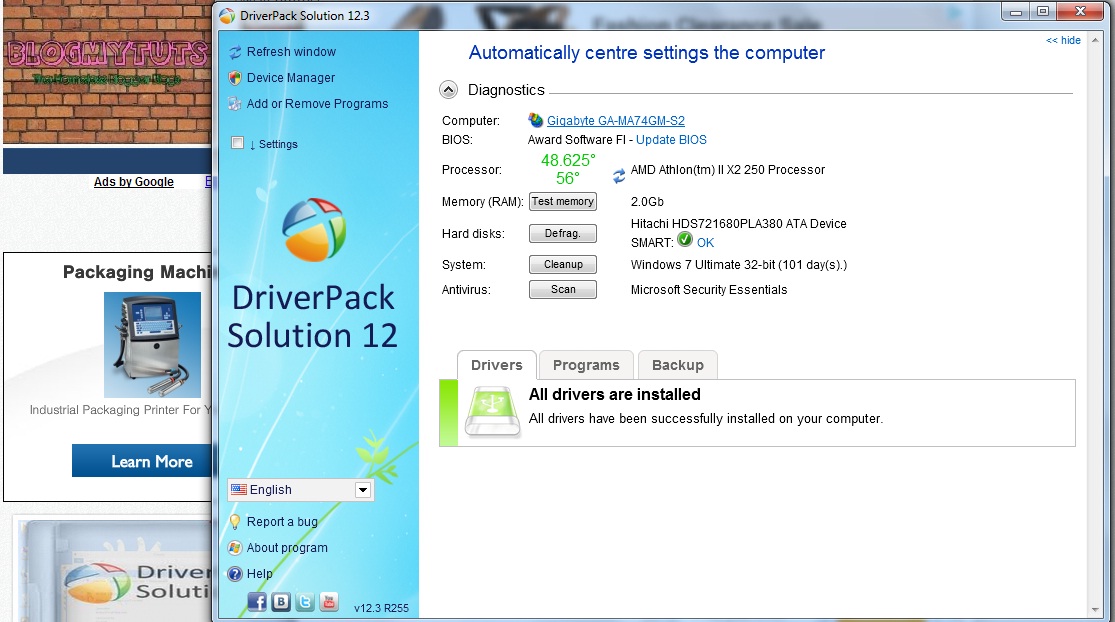Screen dimensions: 1115x622
Task: Open the VK social icon
Action: [281, 602]
